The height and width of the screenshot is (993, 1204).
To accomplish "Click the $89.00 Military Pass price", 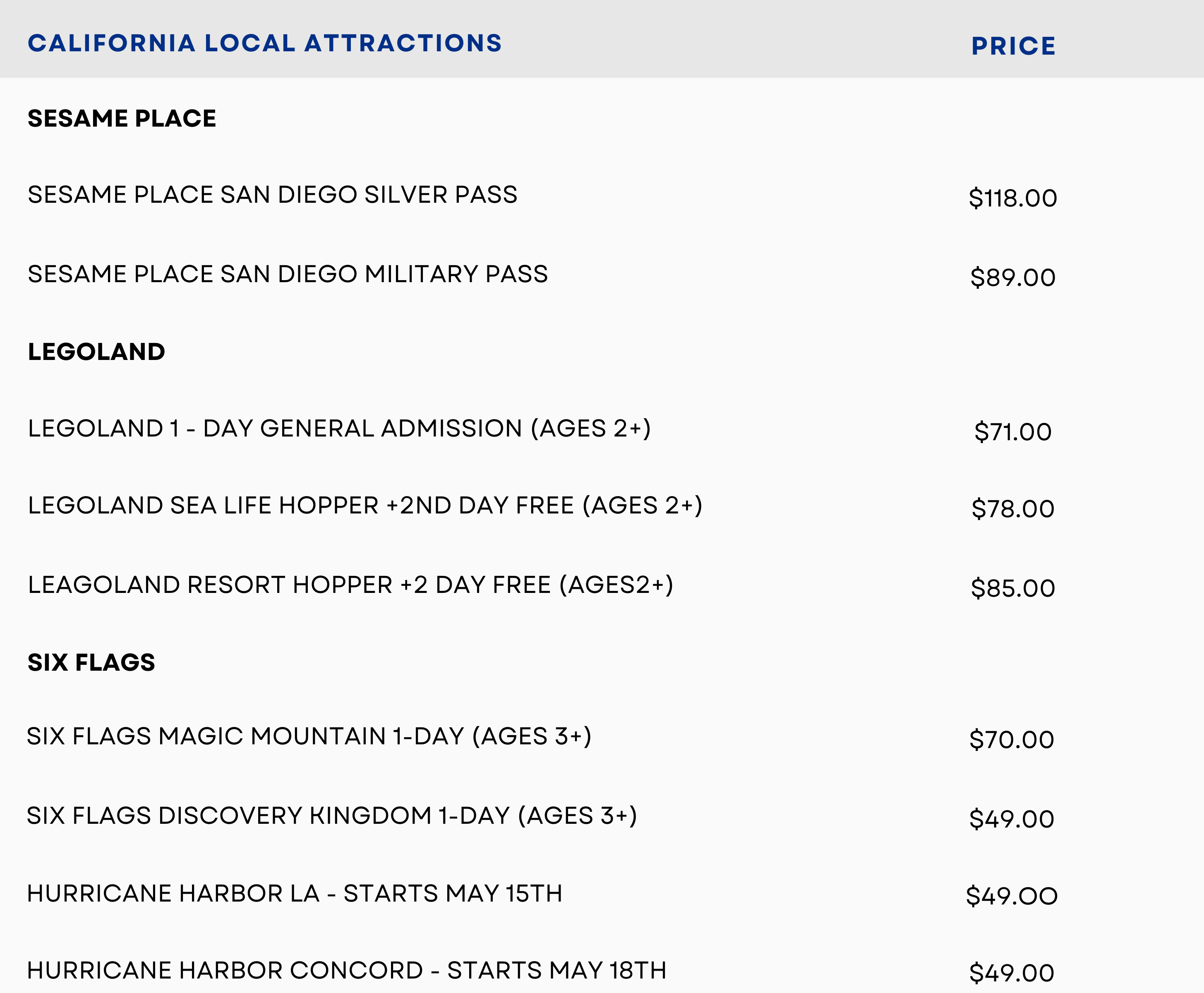I will pyautogui.click(x=1012, y=278).
